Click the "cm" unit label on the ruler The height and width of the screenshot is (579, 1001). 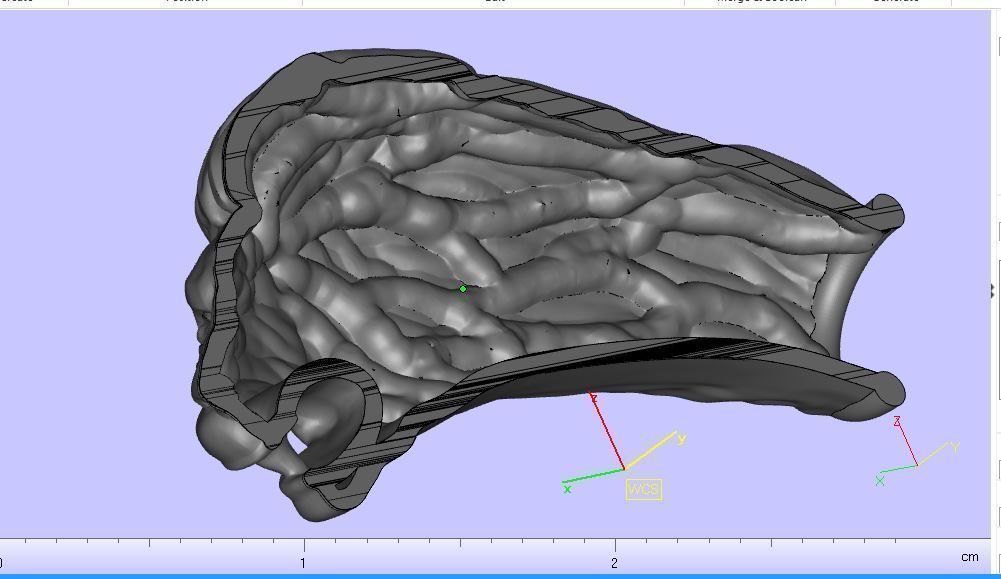point(969,557)
